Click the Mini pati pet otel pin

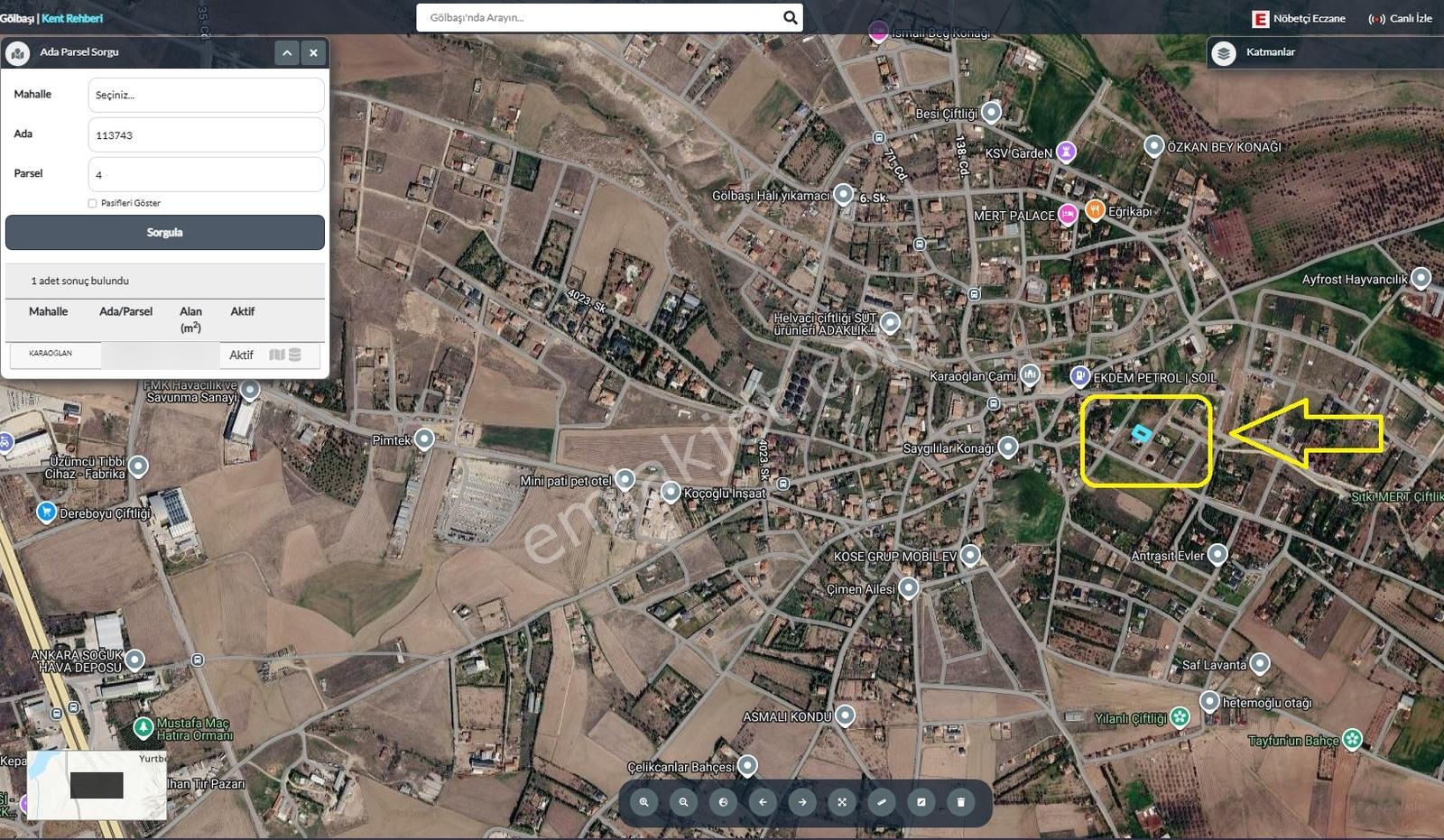pyautogui.click(x=625, y=480)
